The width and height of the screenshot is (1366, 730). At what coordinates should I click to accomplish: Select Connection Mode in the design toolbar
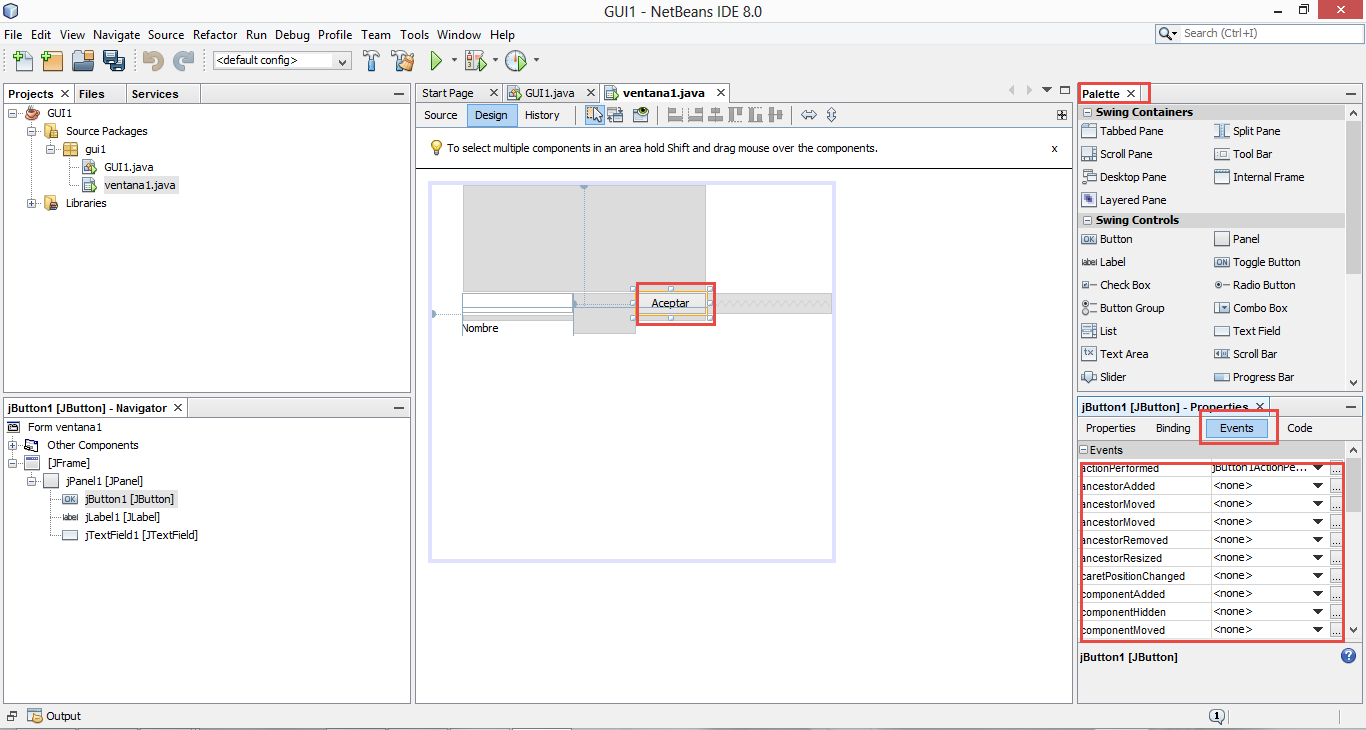pos(617,114)
